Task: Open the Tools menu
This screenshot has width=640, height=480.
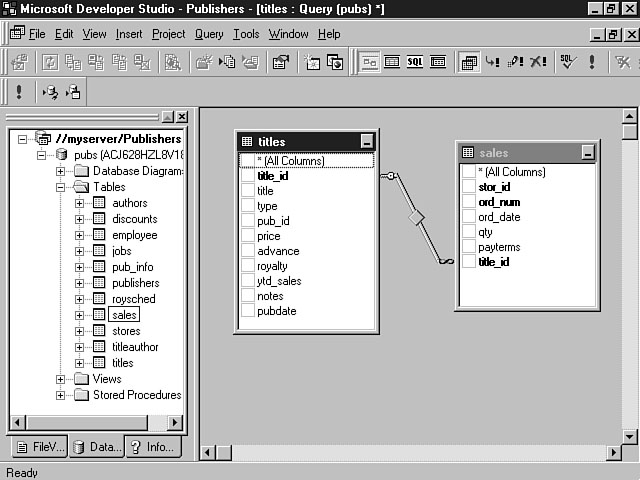Action: pos(246,34)
